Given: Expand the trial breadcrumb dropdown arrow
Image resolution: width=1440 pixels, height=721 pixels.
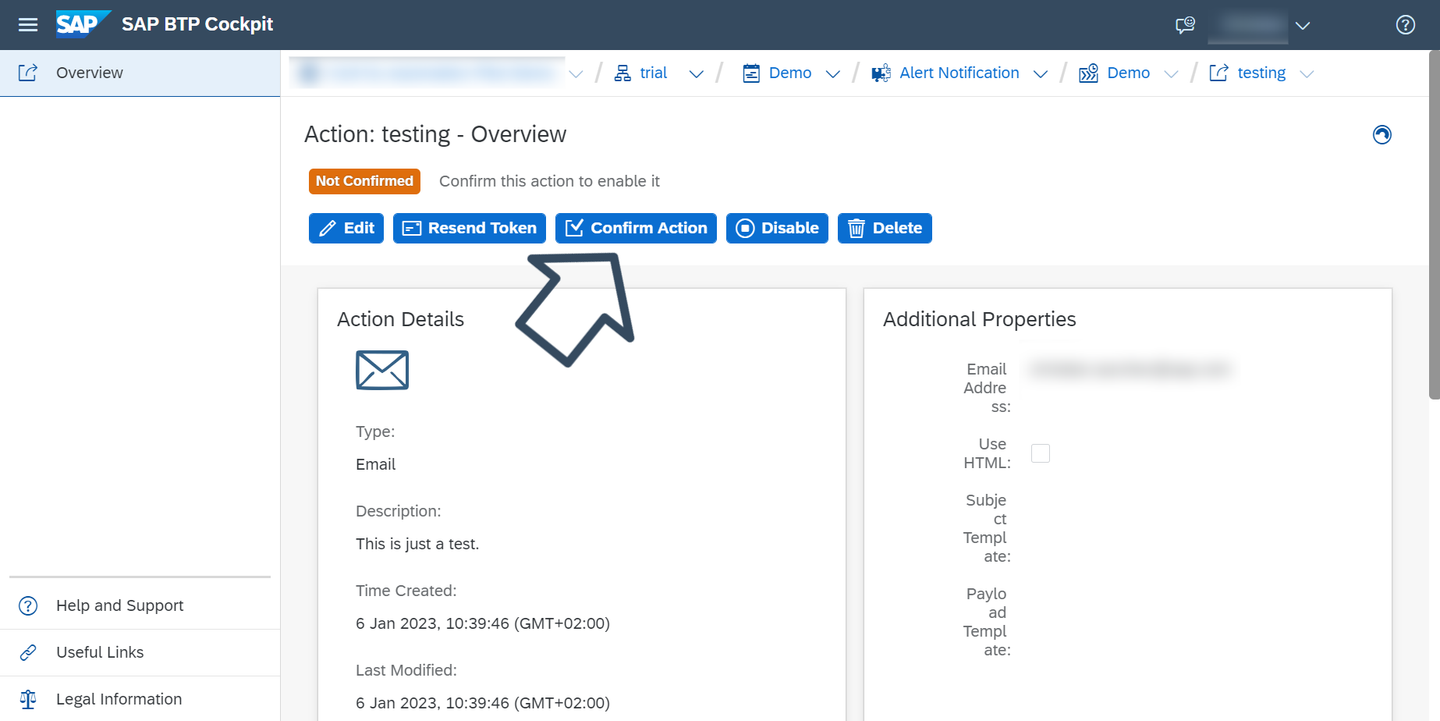Looking at the screenshot, I should click(x=696, y=74).
